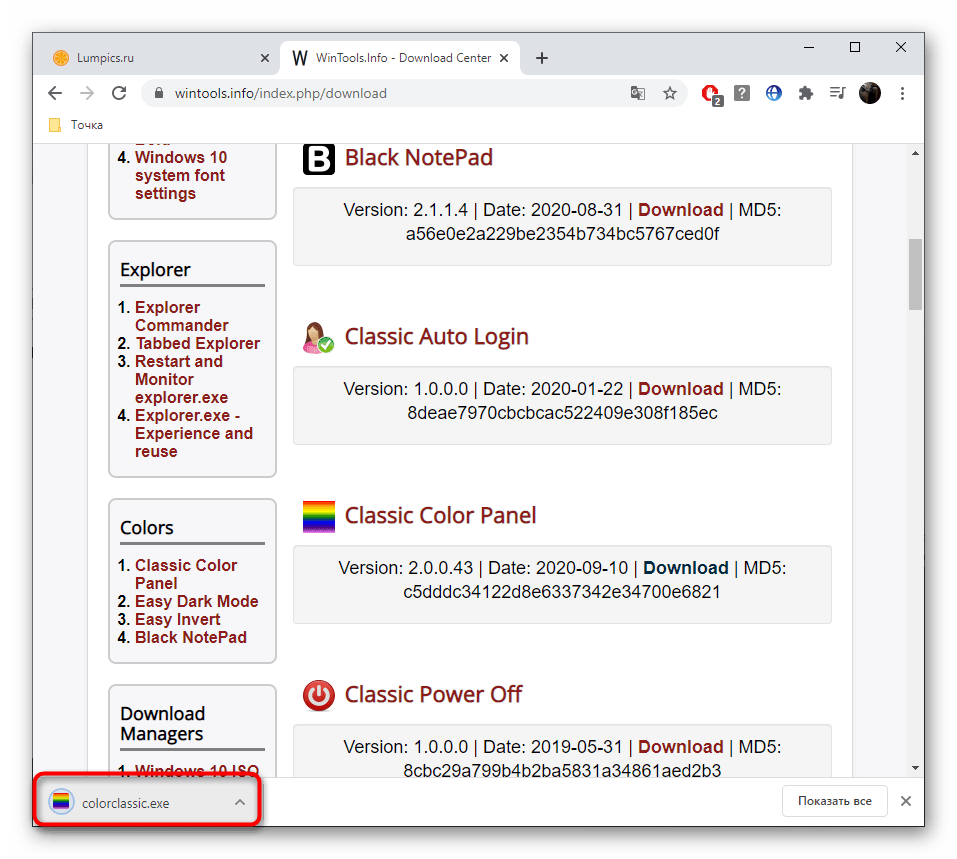Viewport: 957px width, 859px height.
Task: Close the downloads bar
Action: click(905, 801)
